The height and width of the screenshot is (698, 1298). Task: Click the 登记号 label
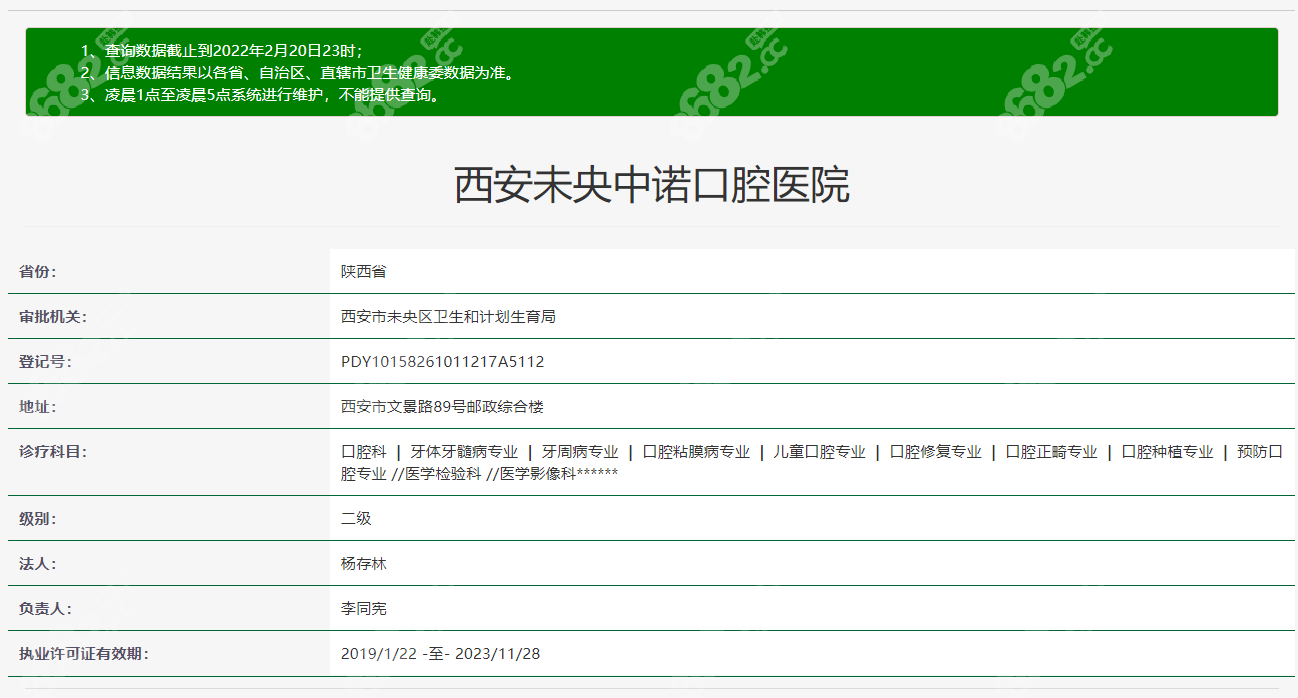[x=45, y=361]
